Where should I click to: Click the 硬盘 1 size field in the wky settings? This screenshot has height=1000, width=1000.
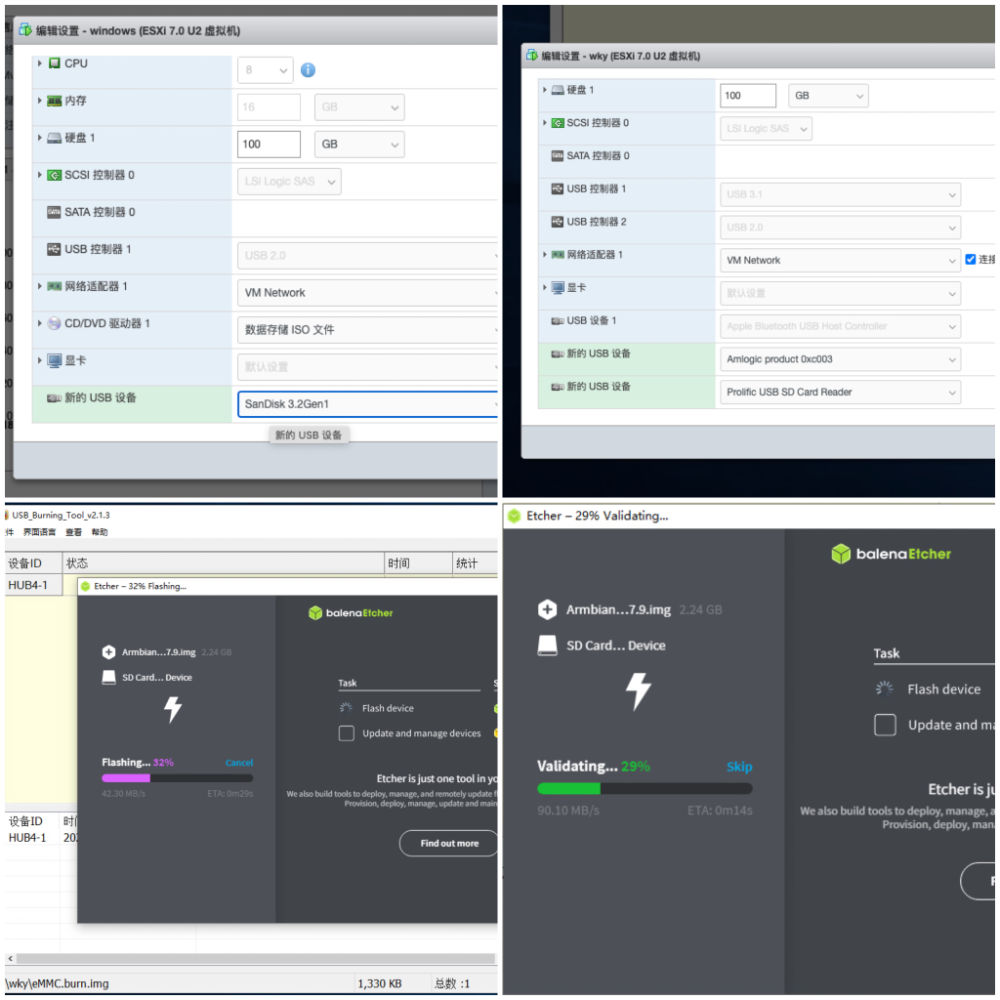pos(747,96)
